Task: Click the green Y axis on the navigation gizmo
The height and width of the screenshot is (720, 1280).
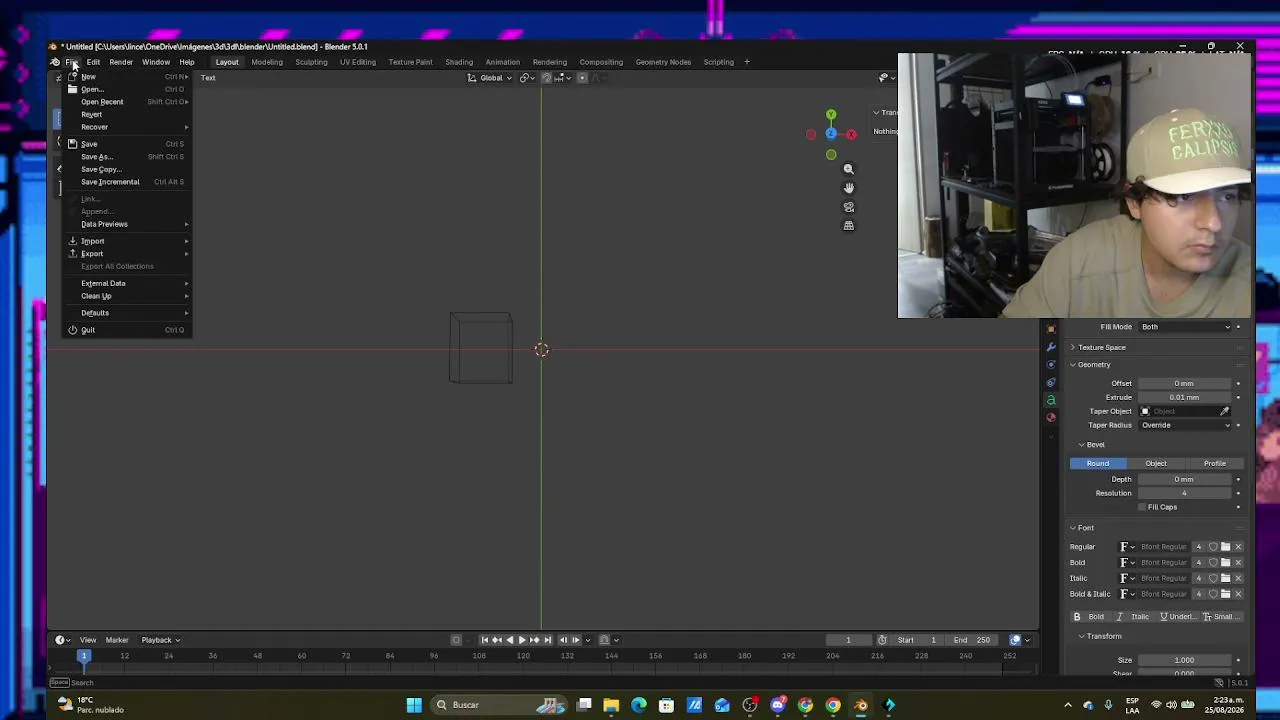Action: tap(831, 115)
